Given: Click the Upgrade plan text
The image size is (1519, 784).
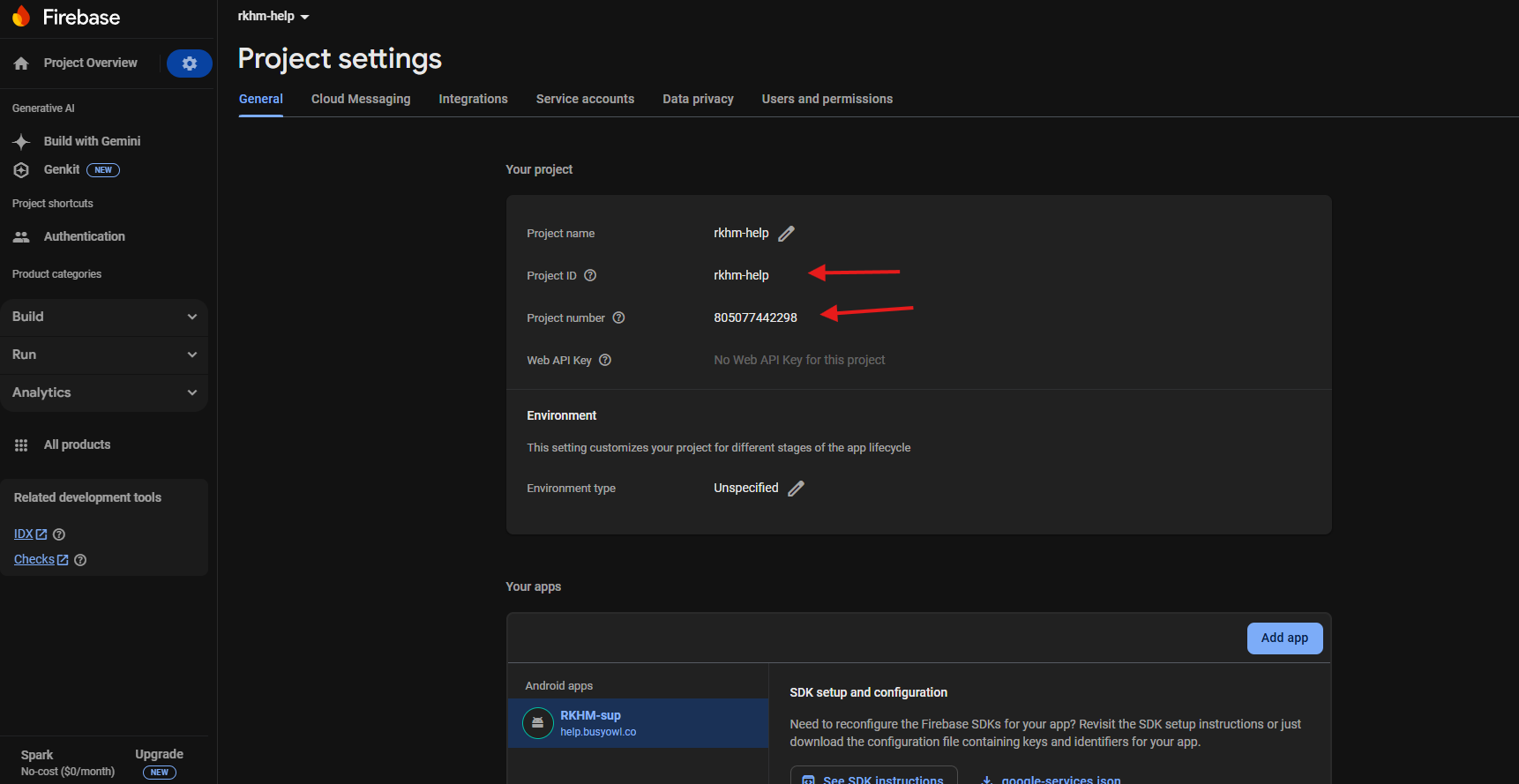Looking at the screenshot, I should pyautogui.click(x=160, y=755).
